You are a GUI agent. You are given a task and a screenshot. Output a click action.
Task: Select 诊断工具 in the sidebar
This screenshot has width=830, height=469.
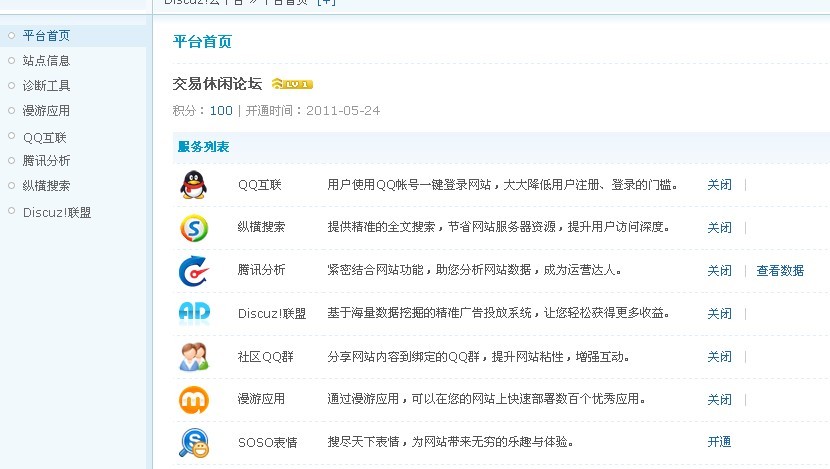(x=46, y=85)
